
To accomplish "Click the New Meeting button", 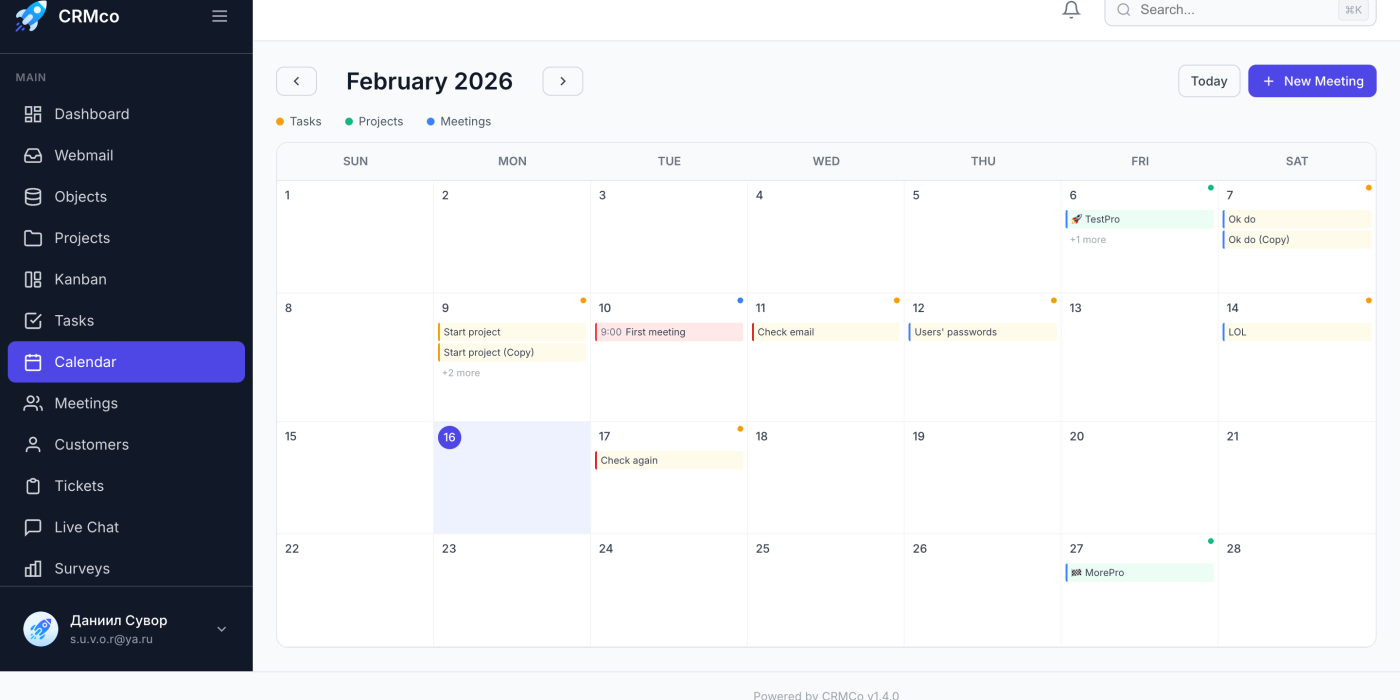I will (x=1312, y=81).
